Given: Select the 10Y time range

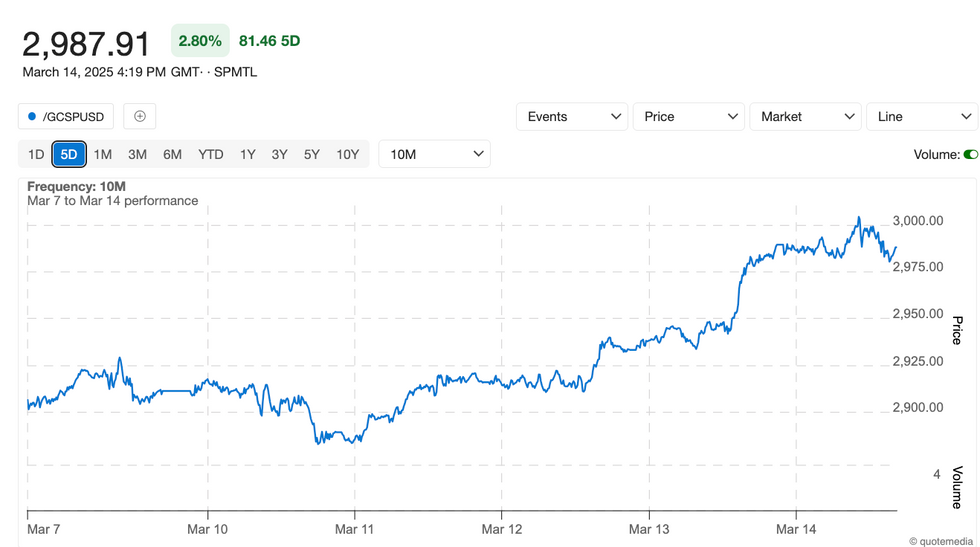Looking at the screenshot, I should point(347,154).
